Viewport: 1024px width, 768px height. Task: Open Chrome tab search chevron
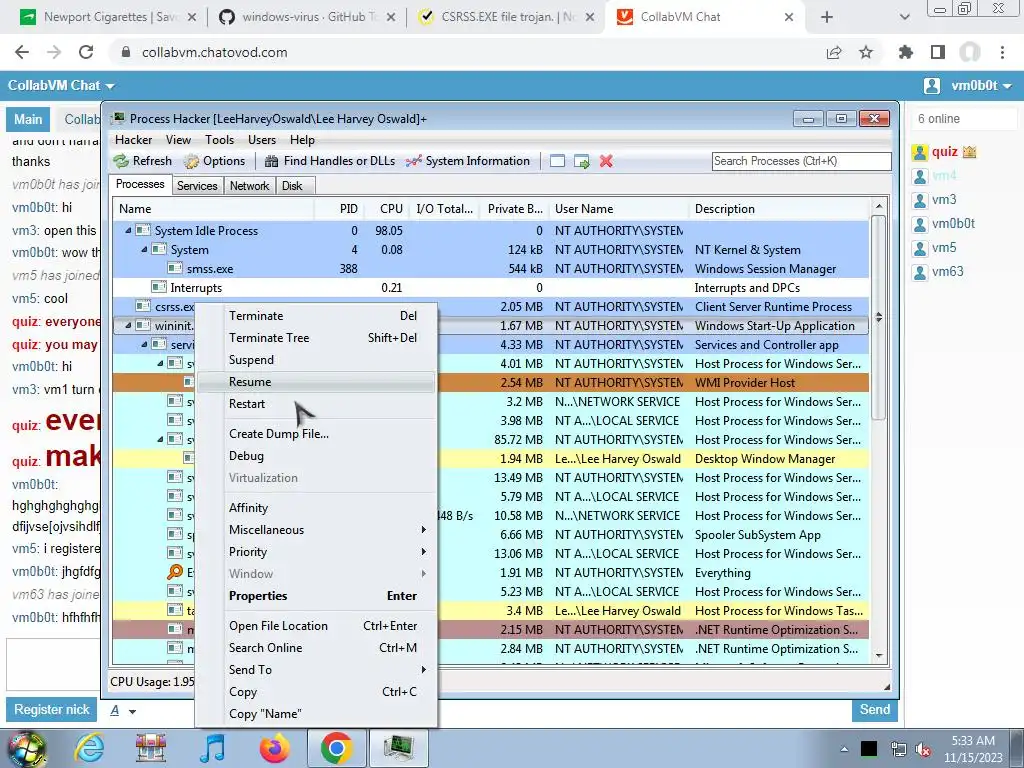tap(904, 17)
